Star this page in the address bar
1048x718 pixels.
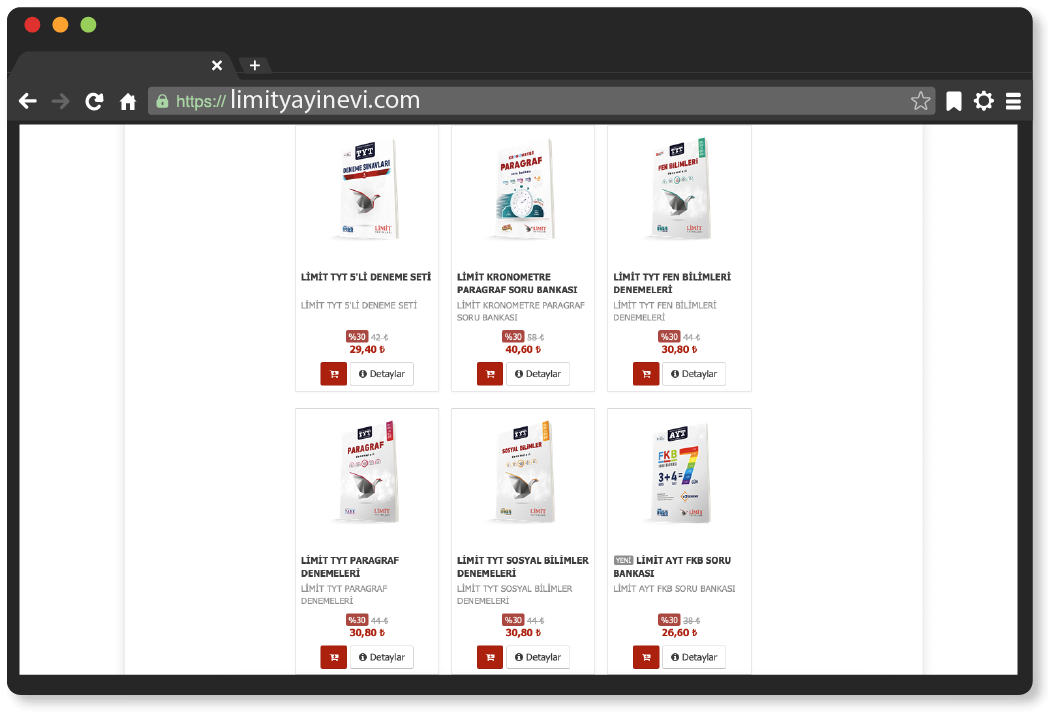click(920, 101)
